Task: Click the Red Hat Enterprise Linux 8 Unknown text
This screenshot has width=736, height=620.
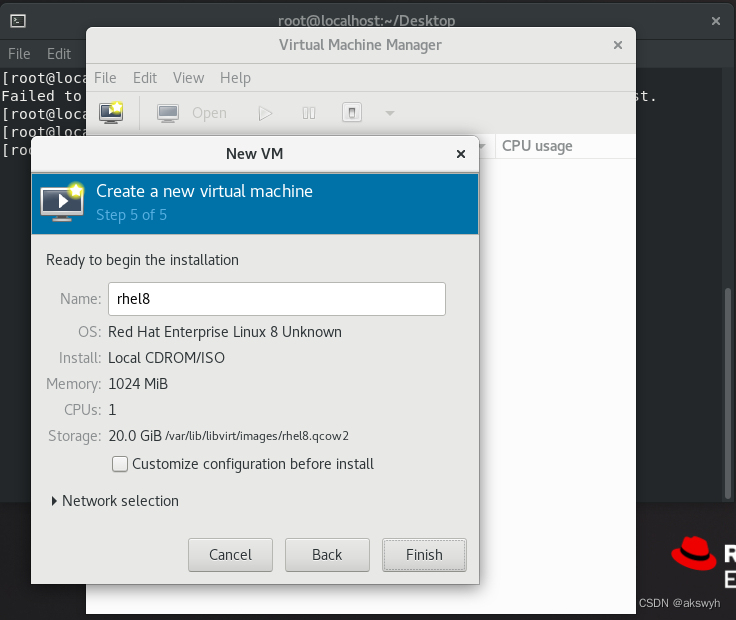Action: pos(225,332)
